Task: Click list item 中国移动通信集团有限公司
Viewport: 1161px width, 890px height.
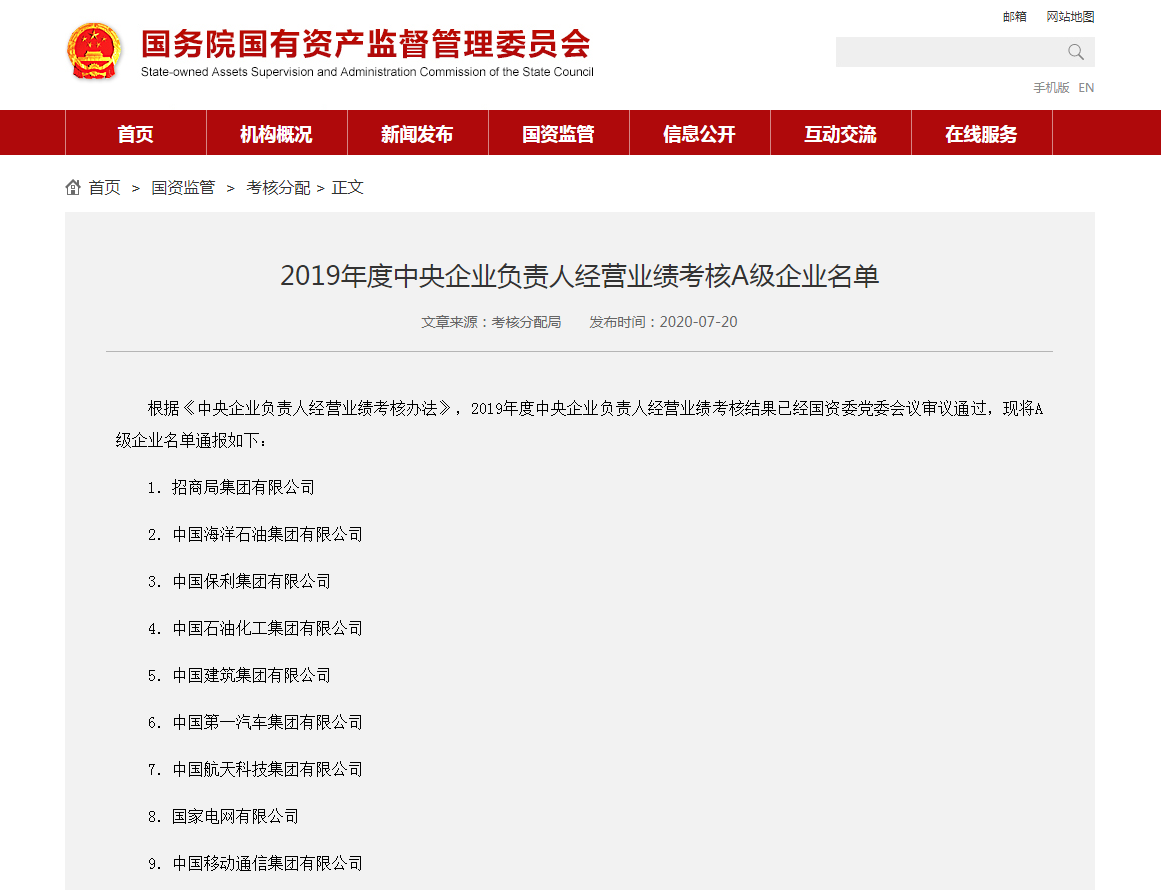Action: click(x=267, y=863)
